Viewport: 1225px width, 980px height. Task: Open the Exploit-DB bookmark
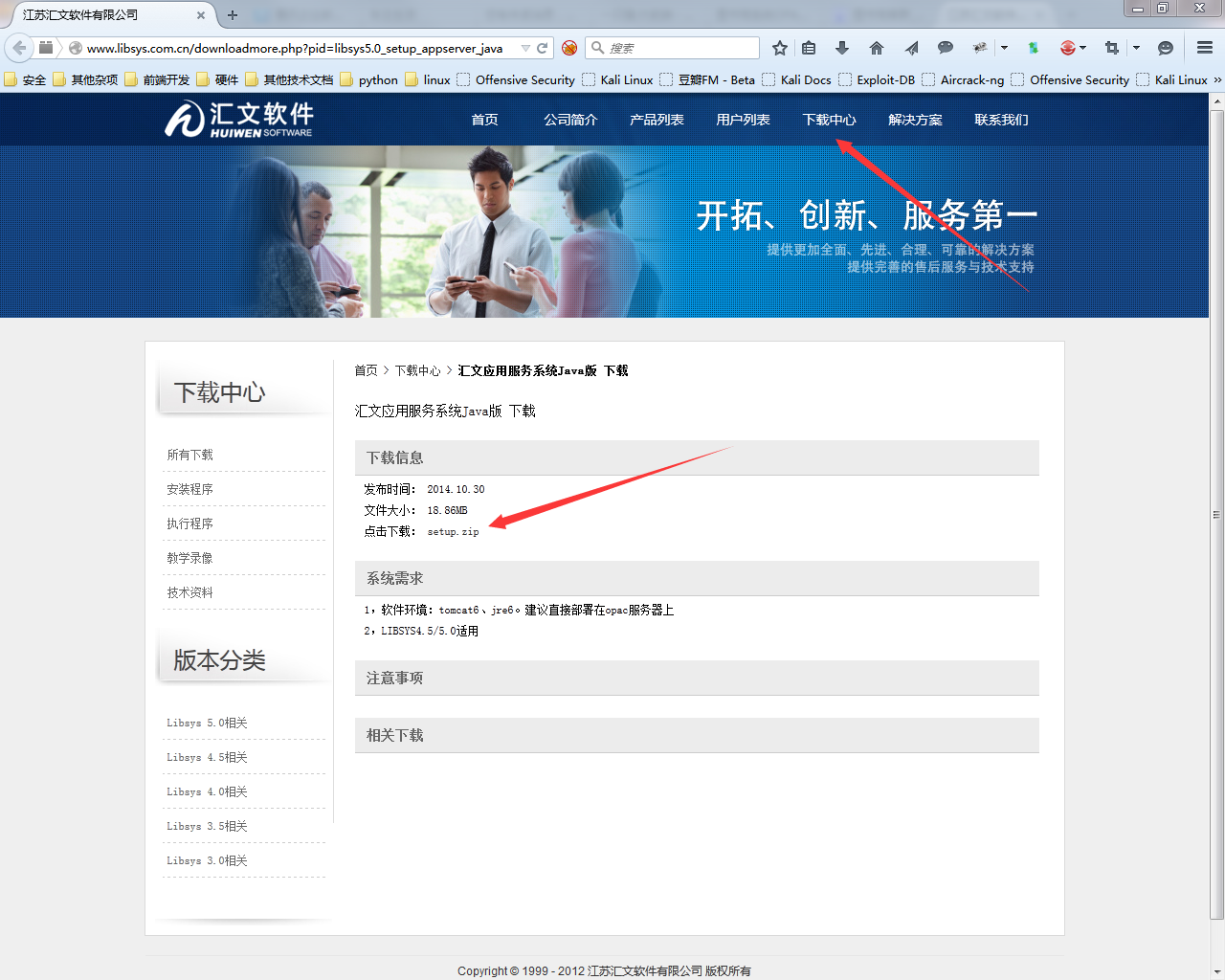(877, 80)
